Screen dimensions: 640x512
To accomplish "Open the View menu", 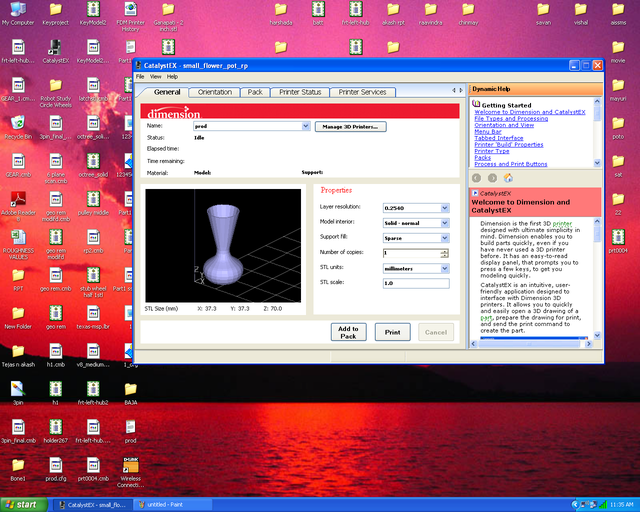I will pos(156,76).
